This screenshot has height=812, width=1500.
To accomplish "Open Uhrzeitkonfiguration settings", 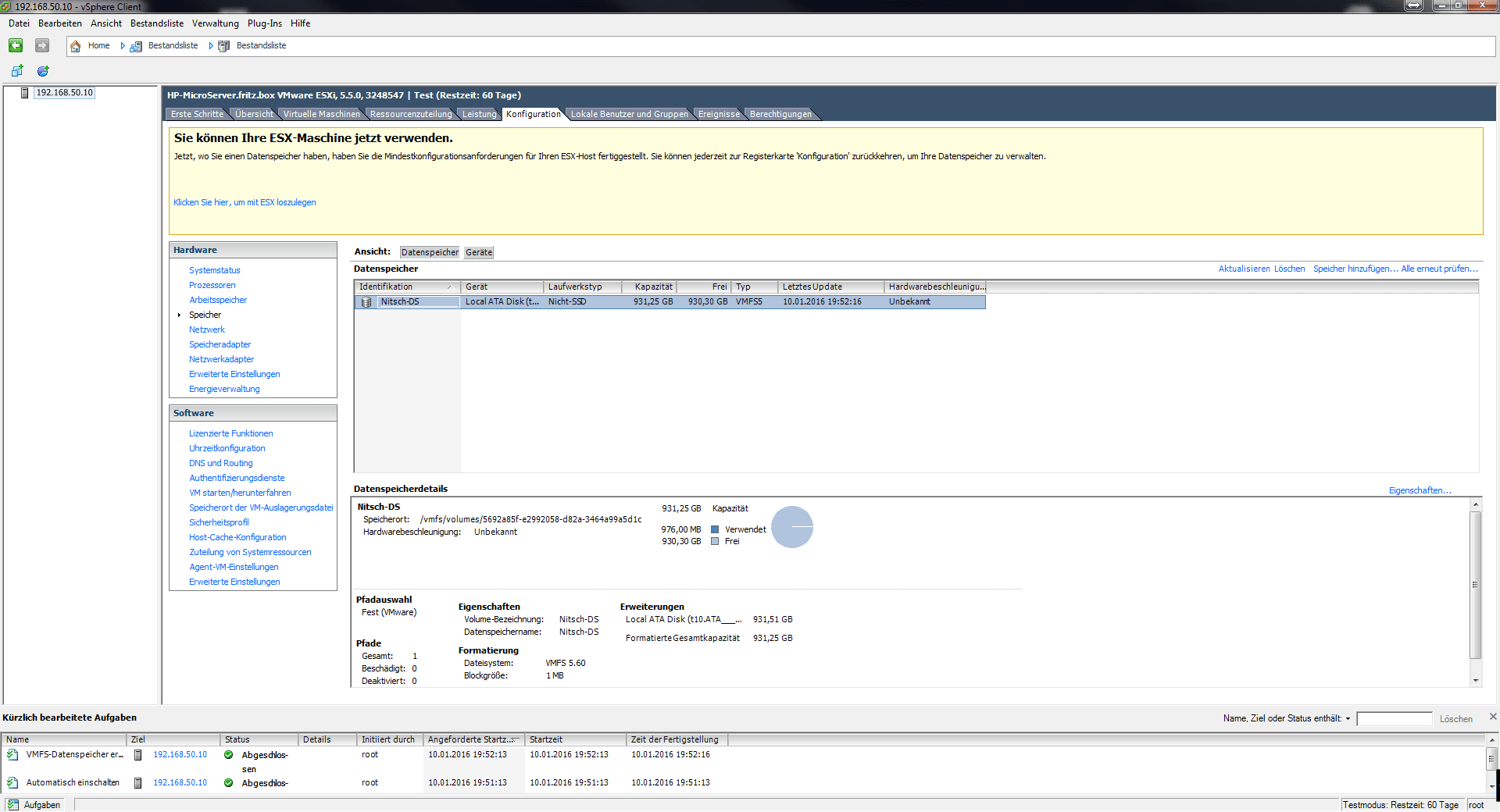I will click(227, 448).
